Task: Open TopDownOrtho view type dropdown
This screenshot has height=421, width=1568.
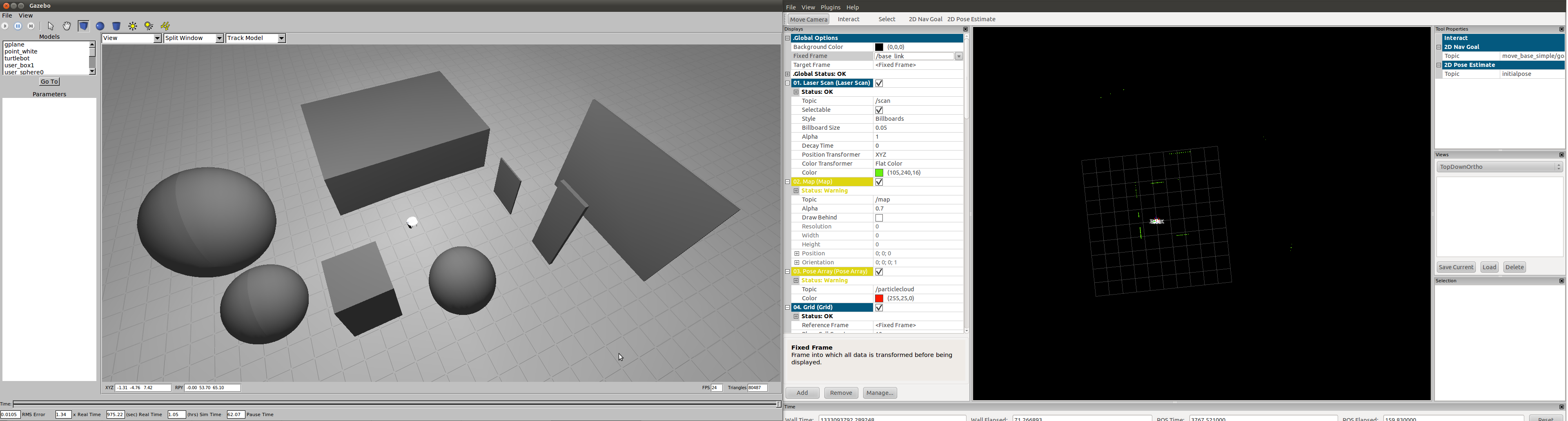Action: click(x=1500, y=167)
